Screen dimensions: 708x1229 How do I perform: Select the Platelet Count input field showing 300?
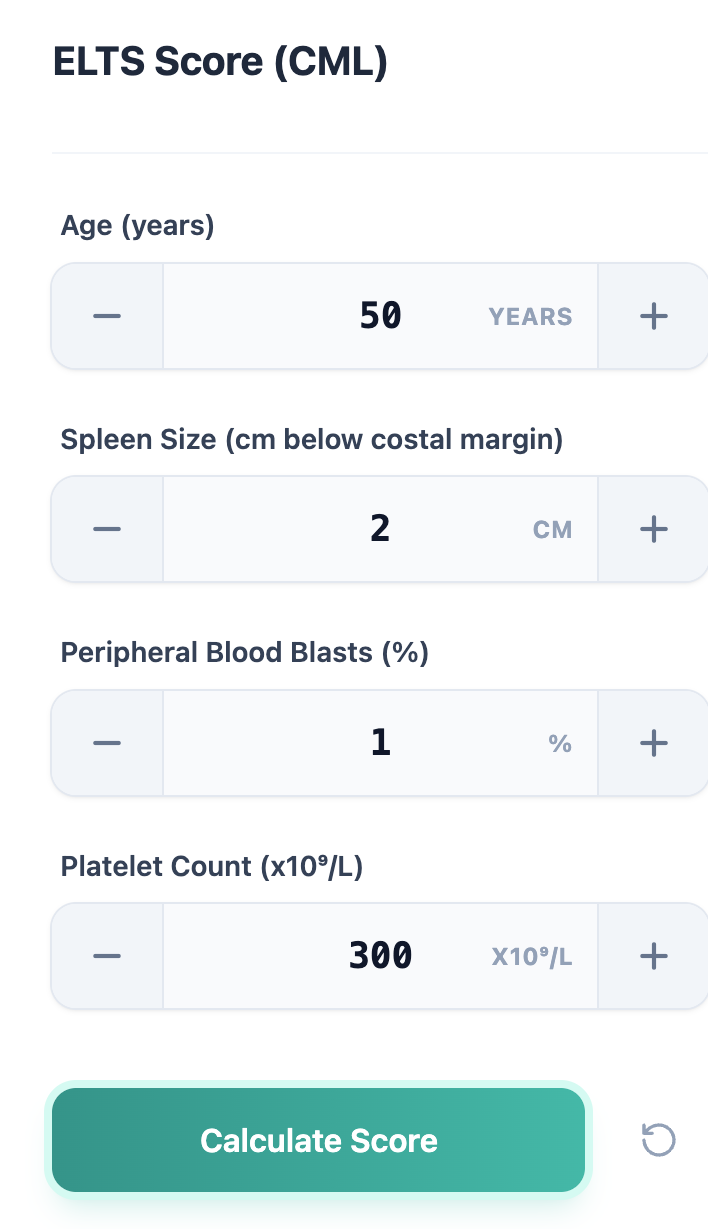click(x=380, y=955)
